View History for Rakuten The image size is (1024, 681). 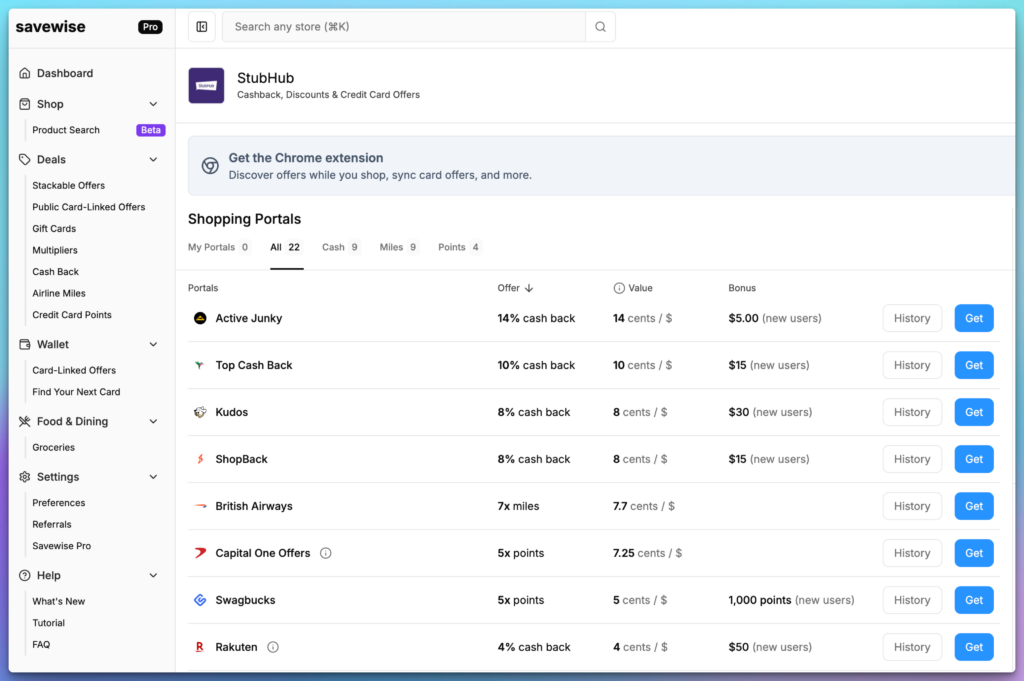click(x=912, y=647)
